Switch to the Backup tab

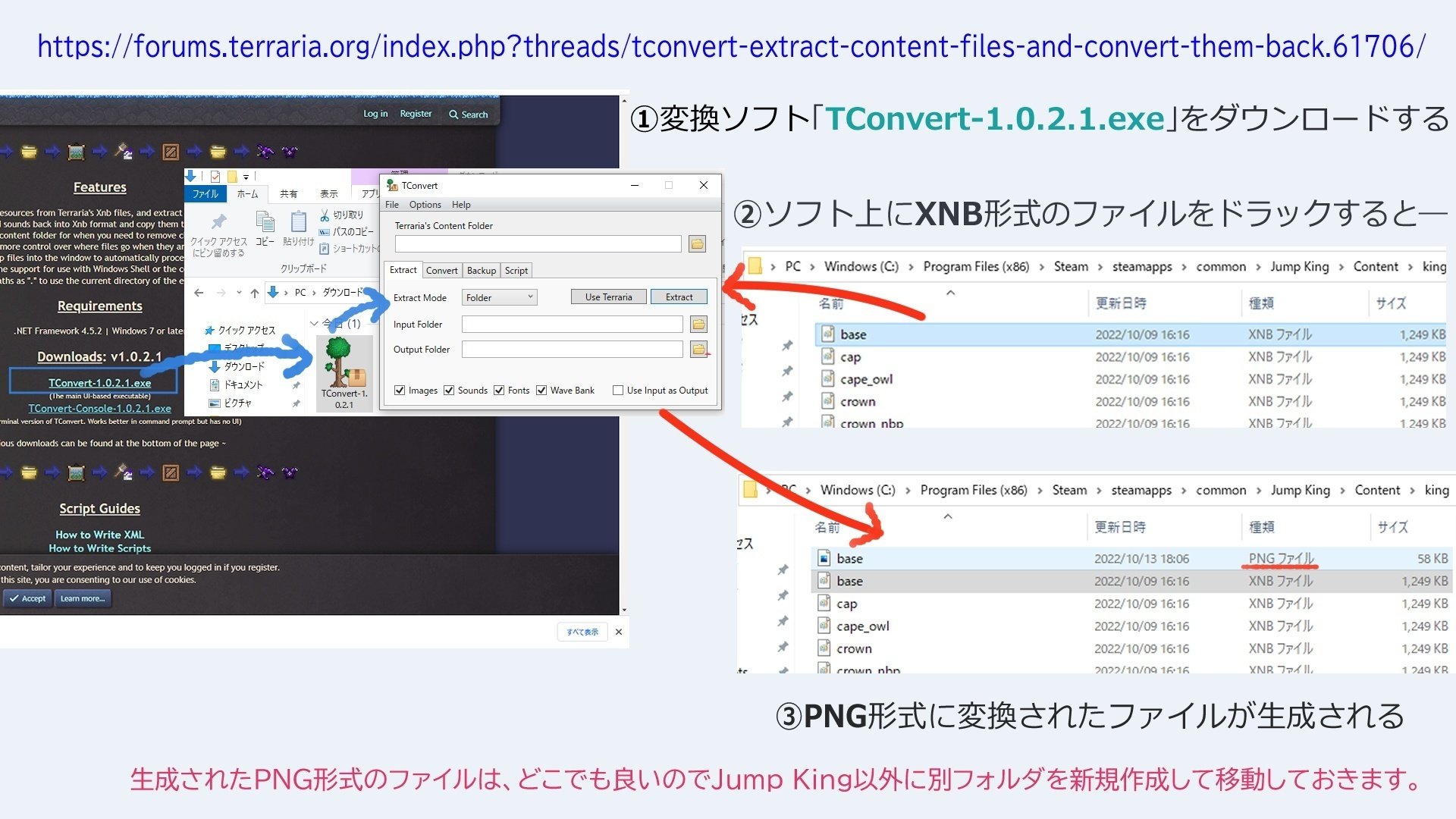click(482, 271)
